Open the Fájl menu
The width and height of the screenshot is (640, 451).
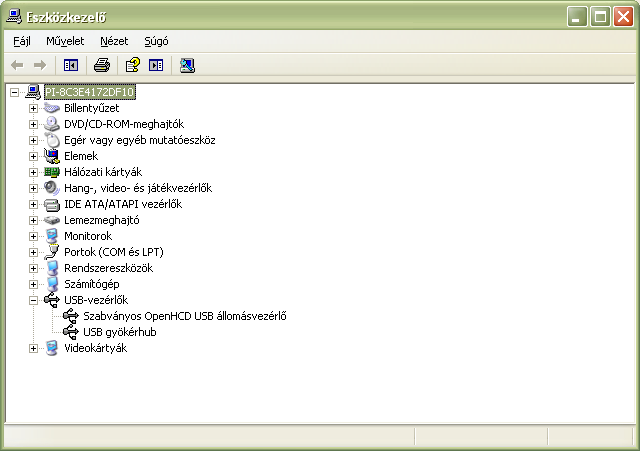[22, 41]
